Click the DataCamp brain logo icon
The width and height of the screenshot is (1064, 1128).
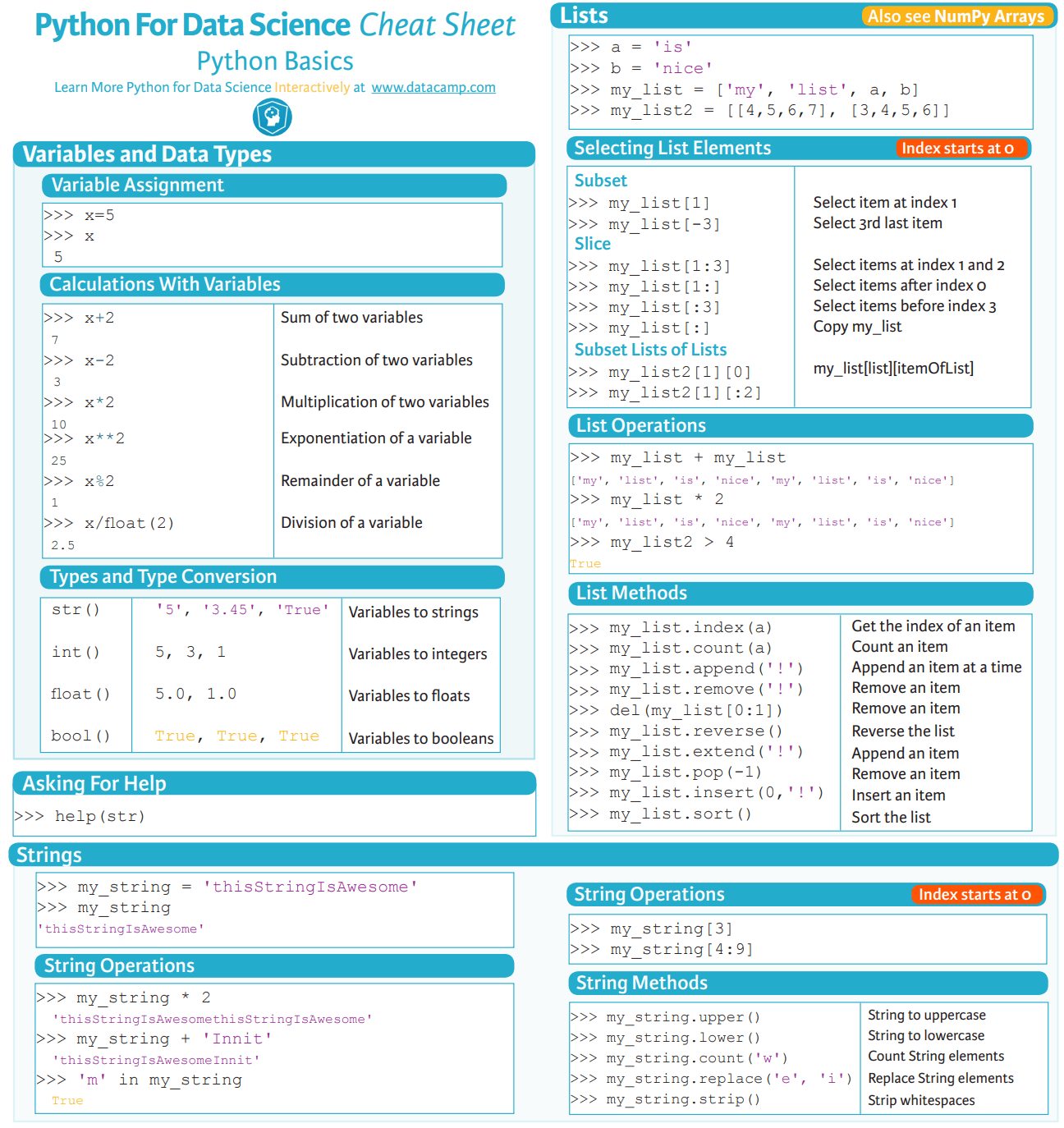coord(273,117)
